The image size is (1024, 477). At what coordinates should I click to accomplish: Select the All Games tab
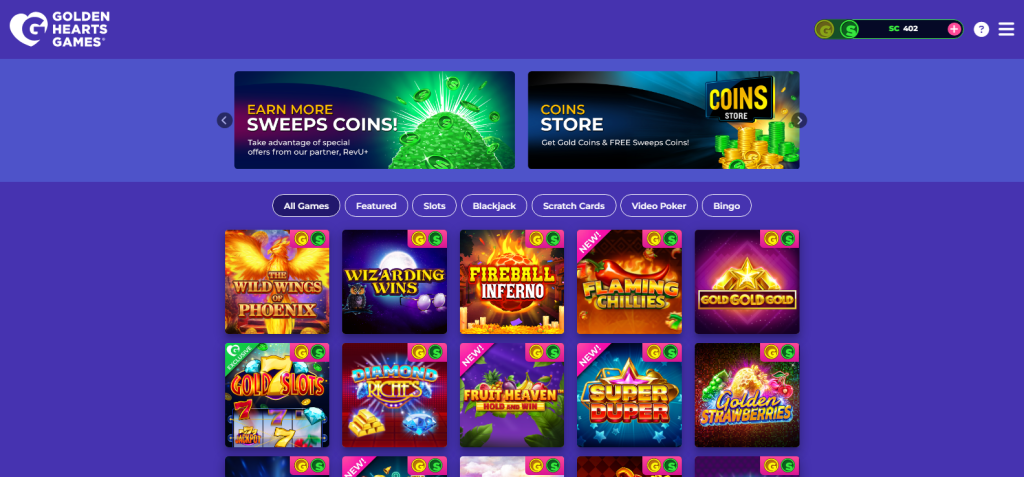tap(306, 206)
